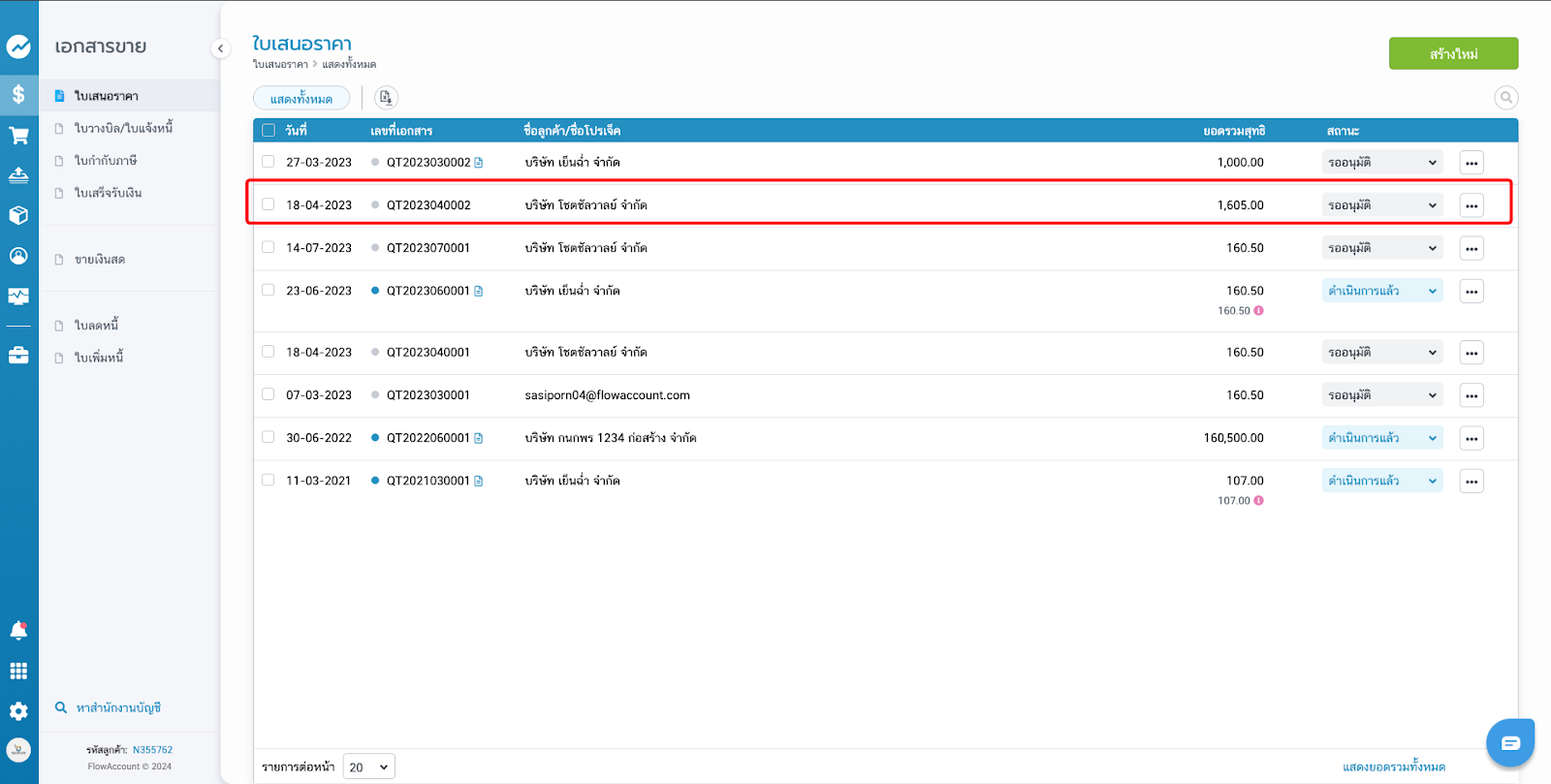The width and height of the screenshot is (1551, 784).
Task: Open the blue chat support bubble
Action: coord(1509,743)
